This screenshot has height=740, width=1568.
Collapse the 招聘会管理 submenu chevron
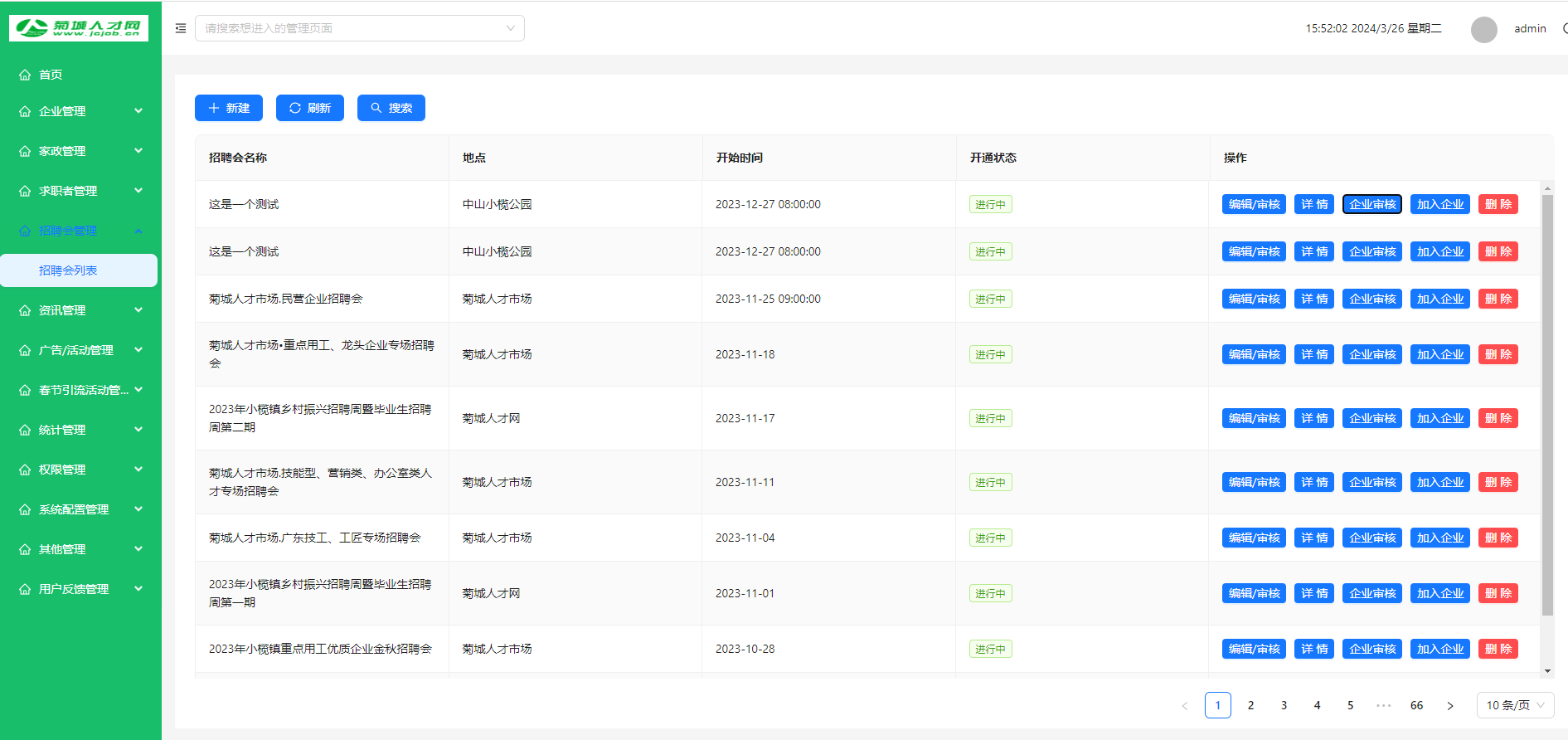138,231
